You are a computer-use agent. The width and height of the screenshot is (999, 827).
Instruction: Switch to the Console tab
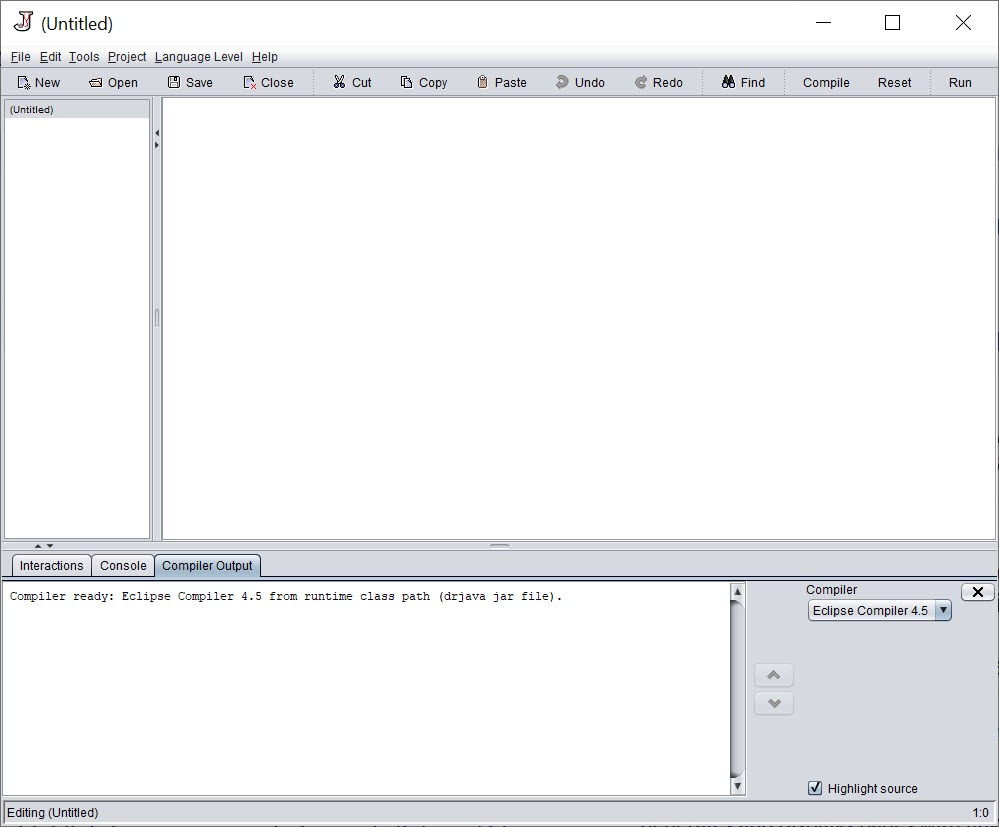[123, 566]
